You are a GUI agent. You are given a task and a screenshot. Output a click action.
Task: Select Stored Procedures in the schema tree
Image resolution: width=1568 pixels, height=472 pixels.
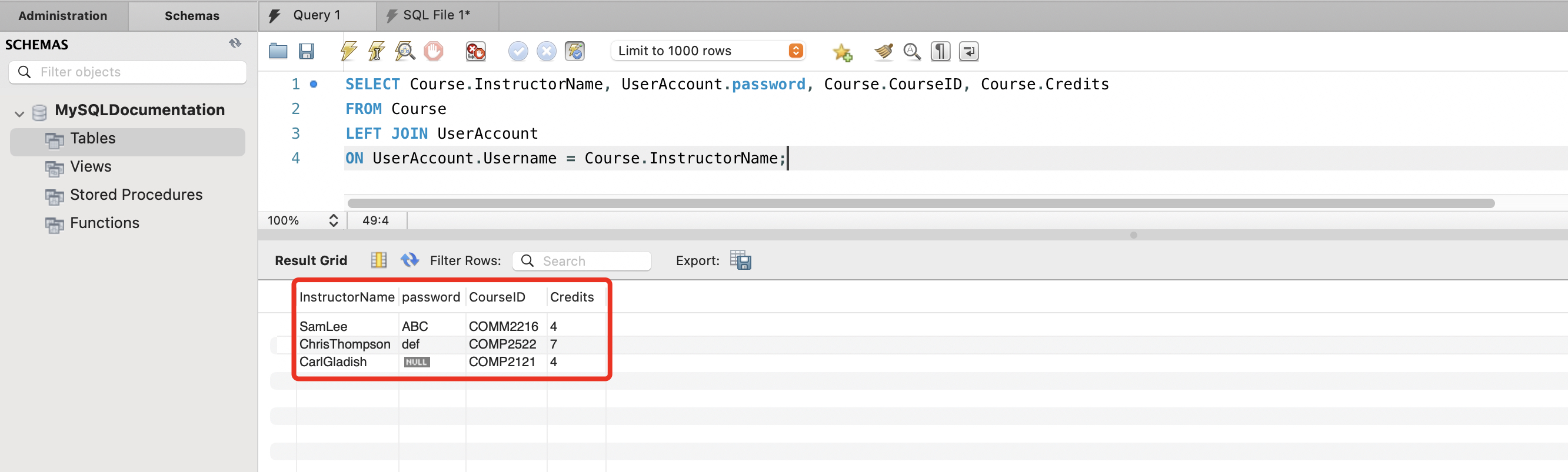click(136, 195)
